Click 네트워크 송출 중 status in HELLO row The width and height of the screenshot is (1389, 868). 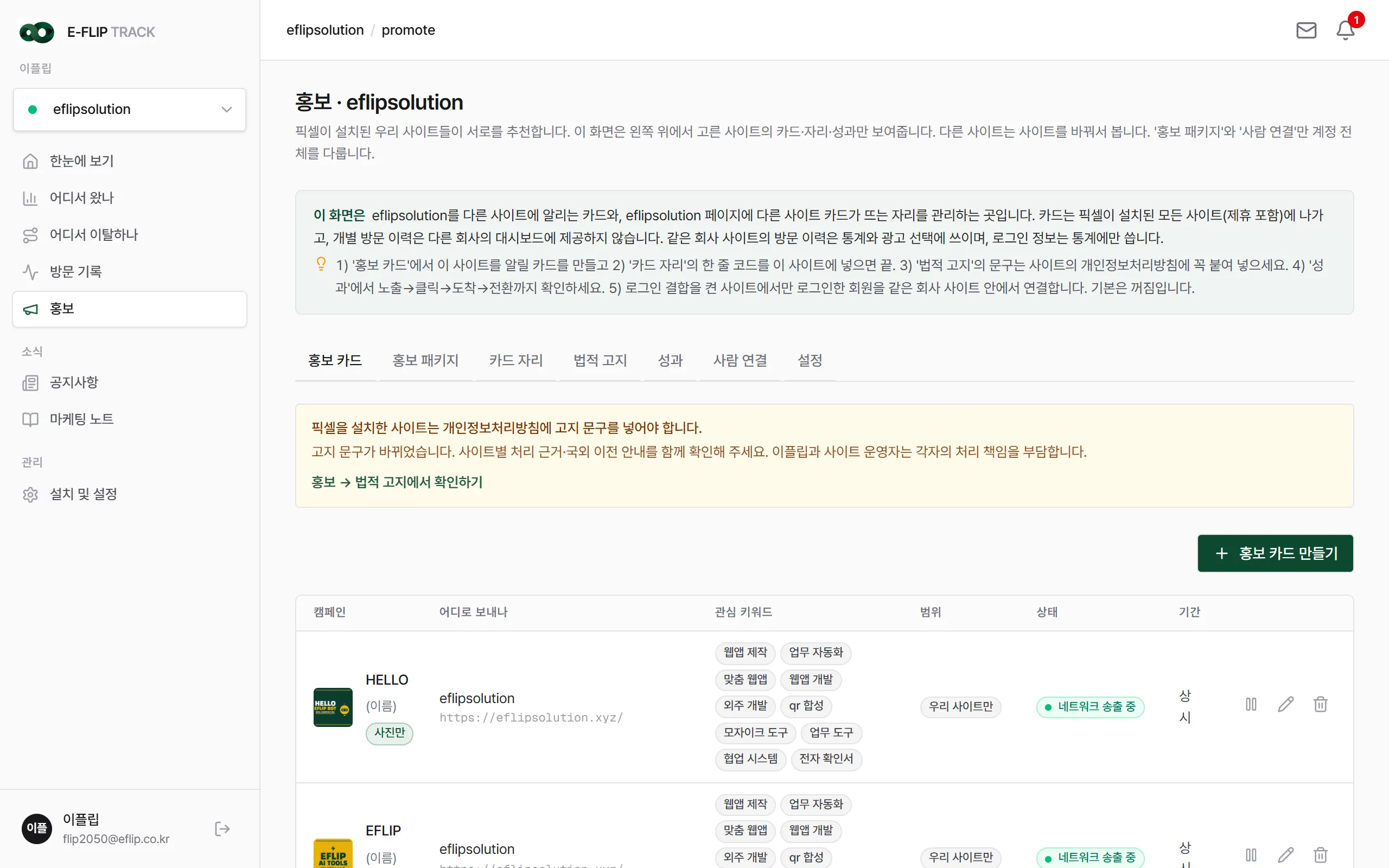(1090, 707)
